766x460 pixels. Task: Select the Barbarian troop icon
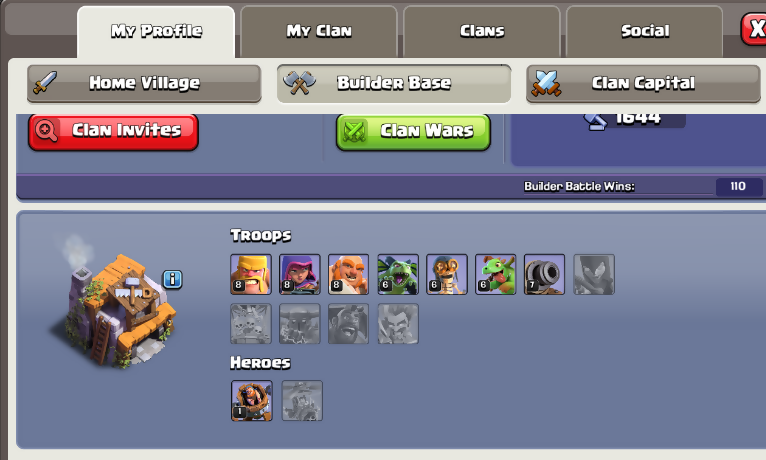coord(251,274)
